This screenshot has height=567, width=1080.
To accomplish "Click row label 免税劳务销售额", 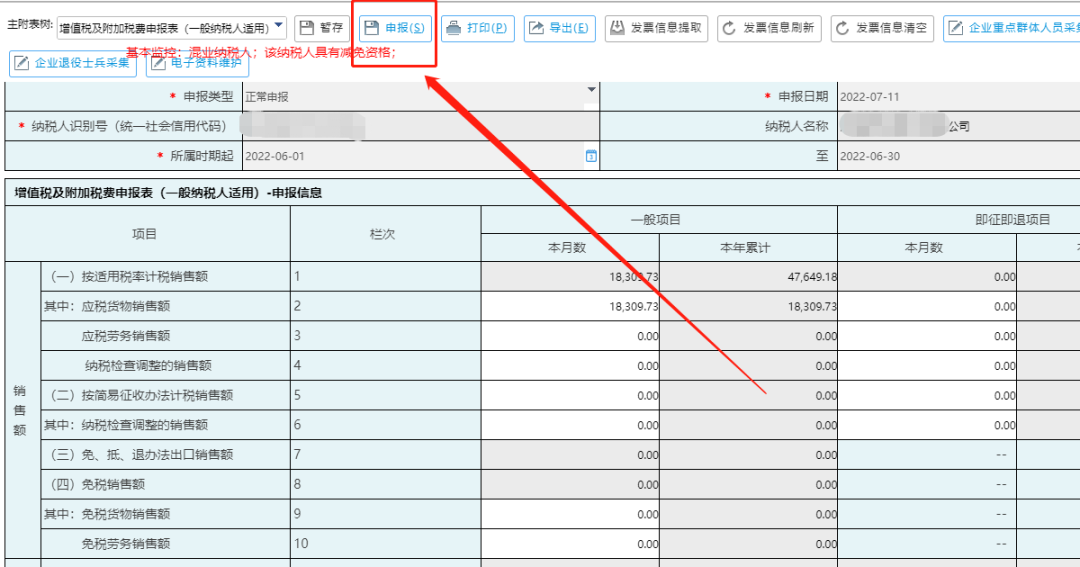I will (126, 544).
